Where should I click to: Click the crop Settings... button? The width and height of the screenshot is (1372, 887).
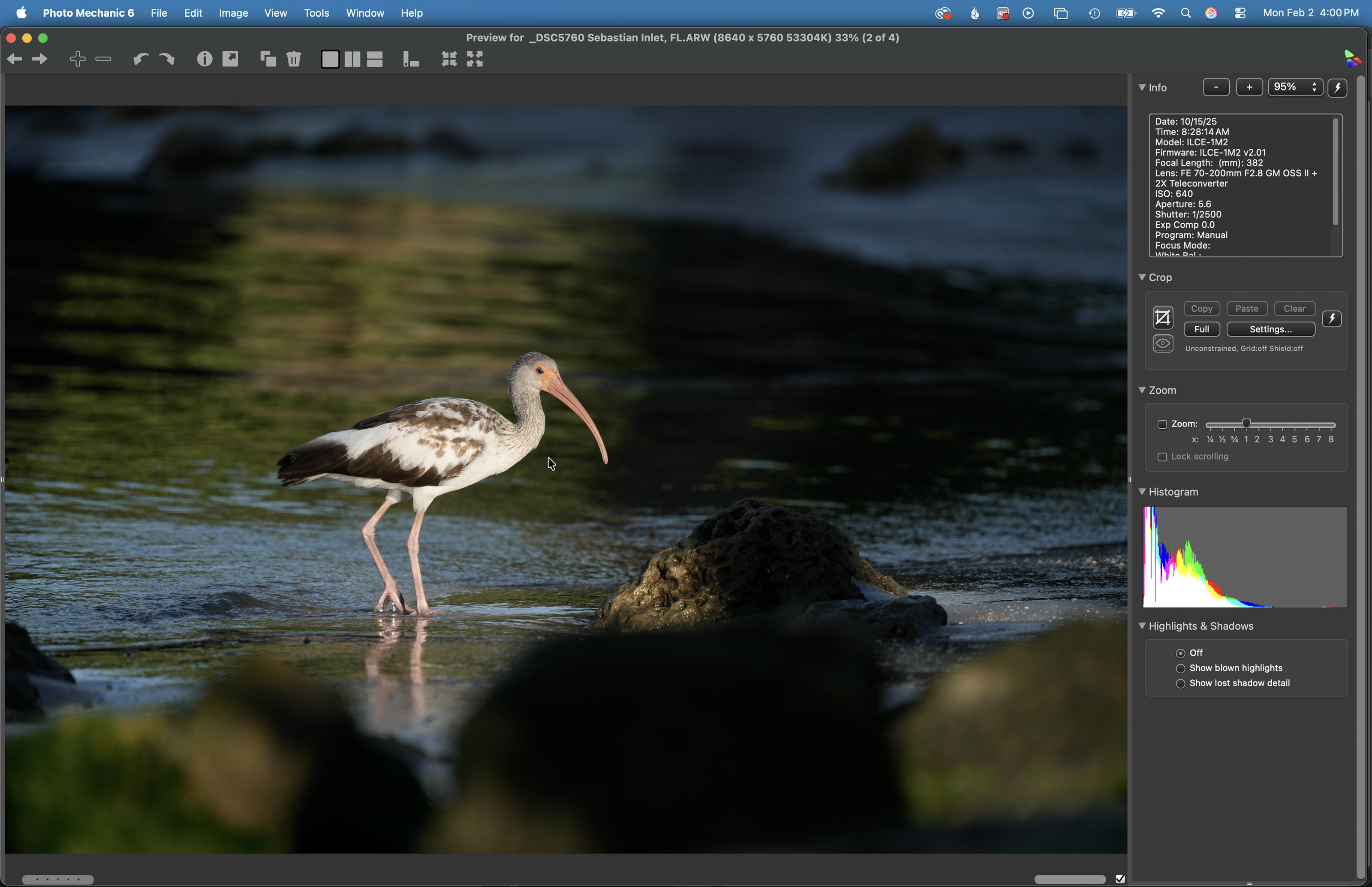(1270, 329)
